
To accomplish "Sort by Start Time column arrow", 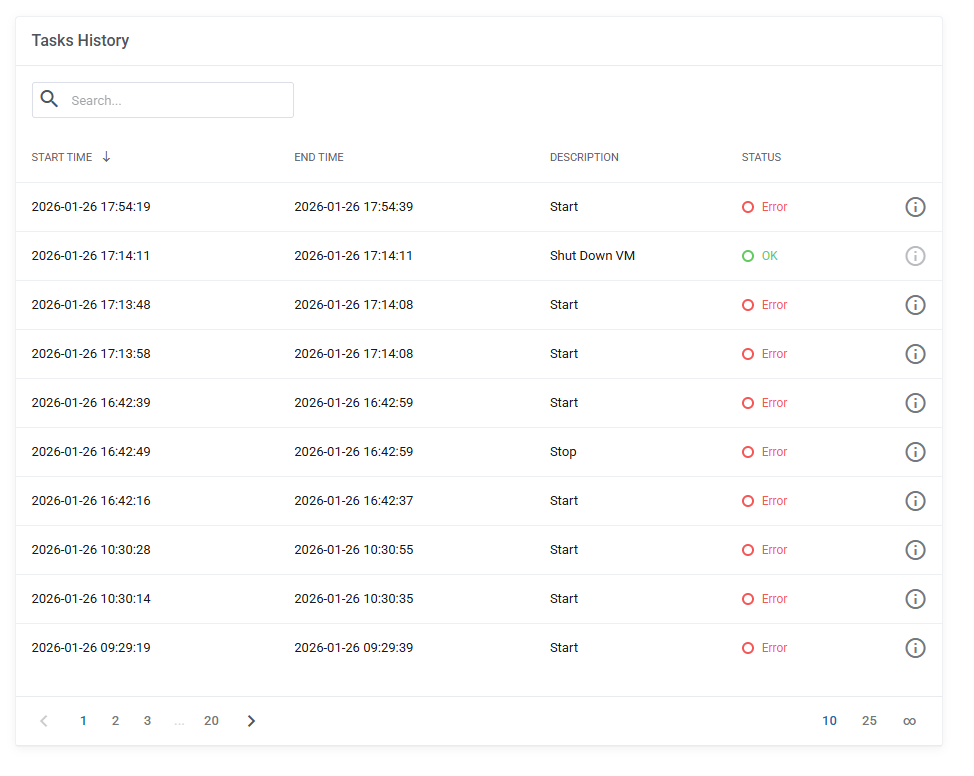I will click(x=106, y=157).
